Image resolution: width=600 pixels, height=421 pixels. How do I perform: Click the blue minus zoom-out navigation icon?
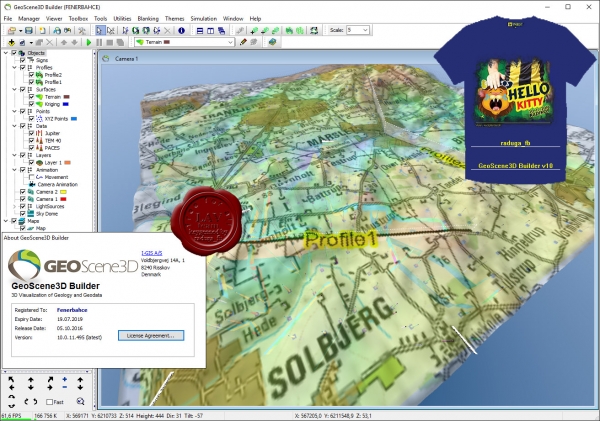[x=64, y=387]
